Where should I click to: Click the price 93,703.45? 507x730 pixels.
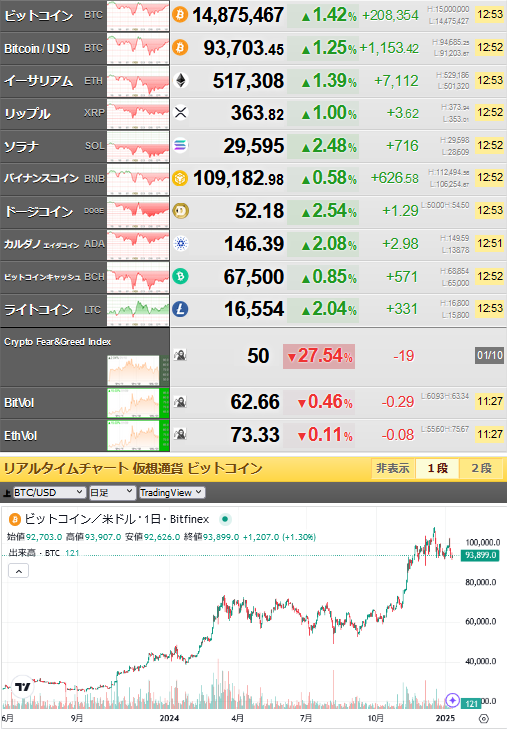(x=243, y=47)
